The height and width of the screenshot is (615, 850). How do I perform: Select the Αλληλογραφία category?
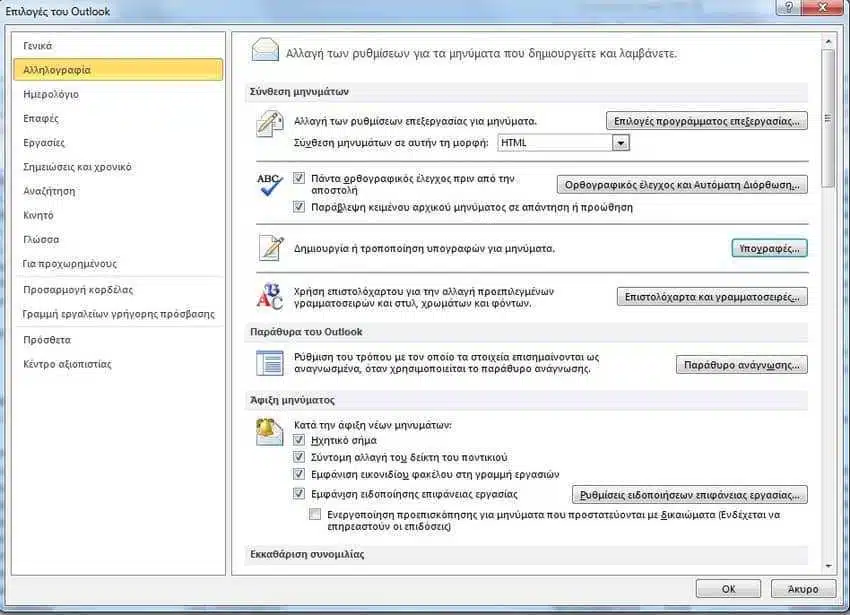coord(118,69)
